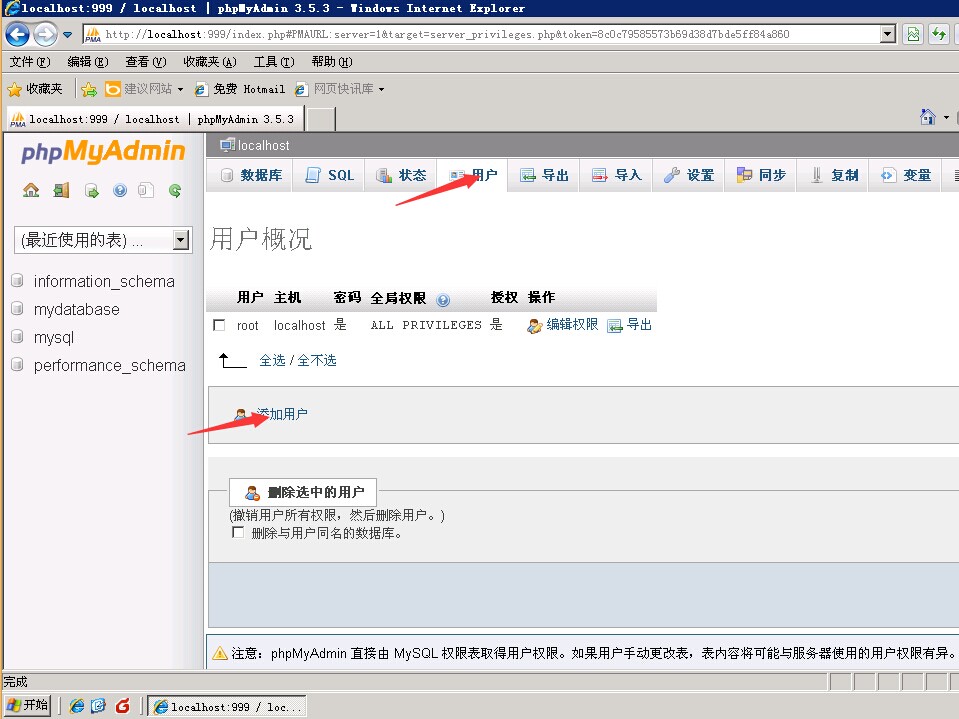Open the phpMyAdmin query window icon

click(x=91, y=191)
